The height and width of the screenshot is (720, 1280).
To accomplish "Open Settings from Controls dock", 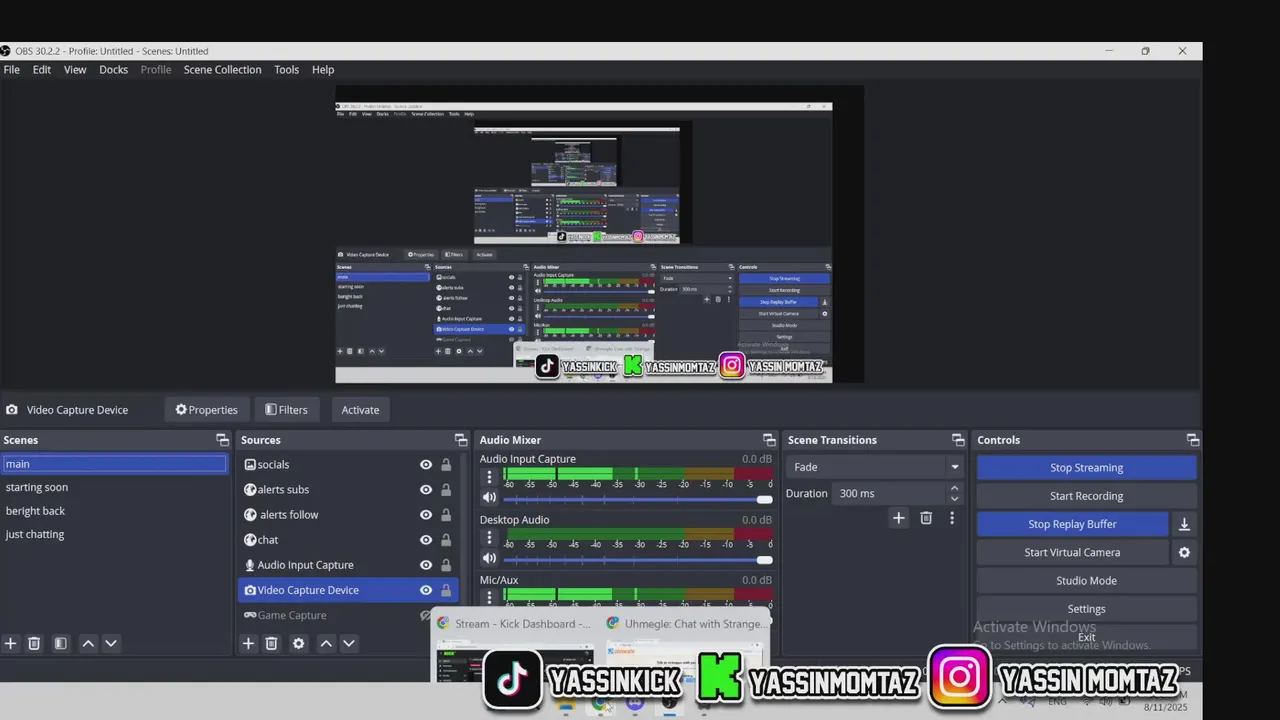I will pos(1086,609).
